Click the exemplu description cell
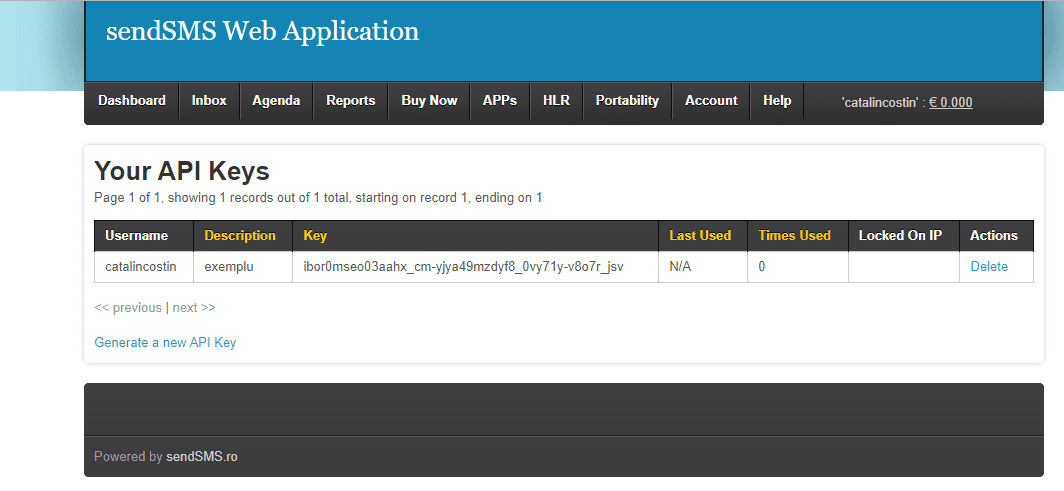 [x=243, y=267]
